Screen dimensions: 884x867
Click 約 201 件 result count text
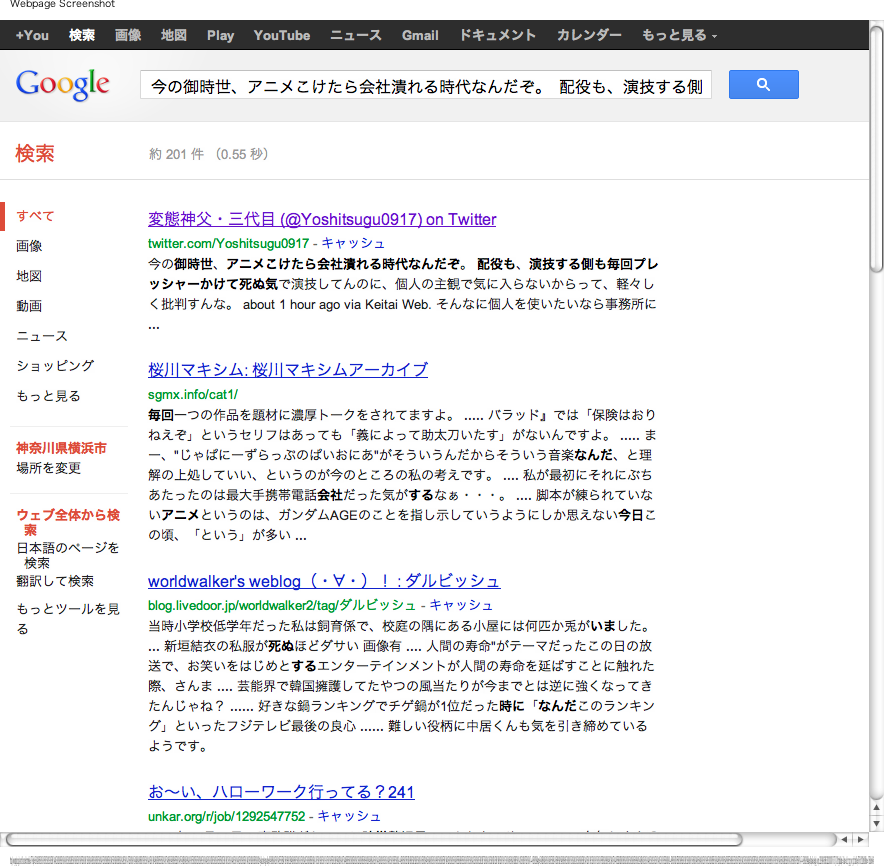(x=176, y=154)
